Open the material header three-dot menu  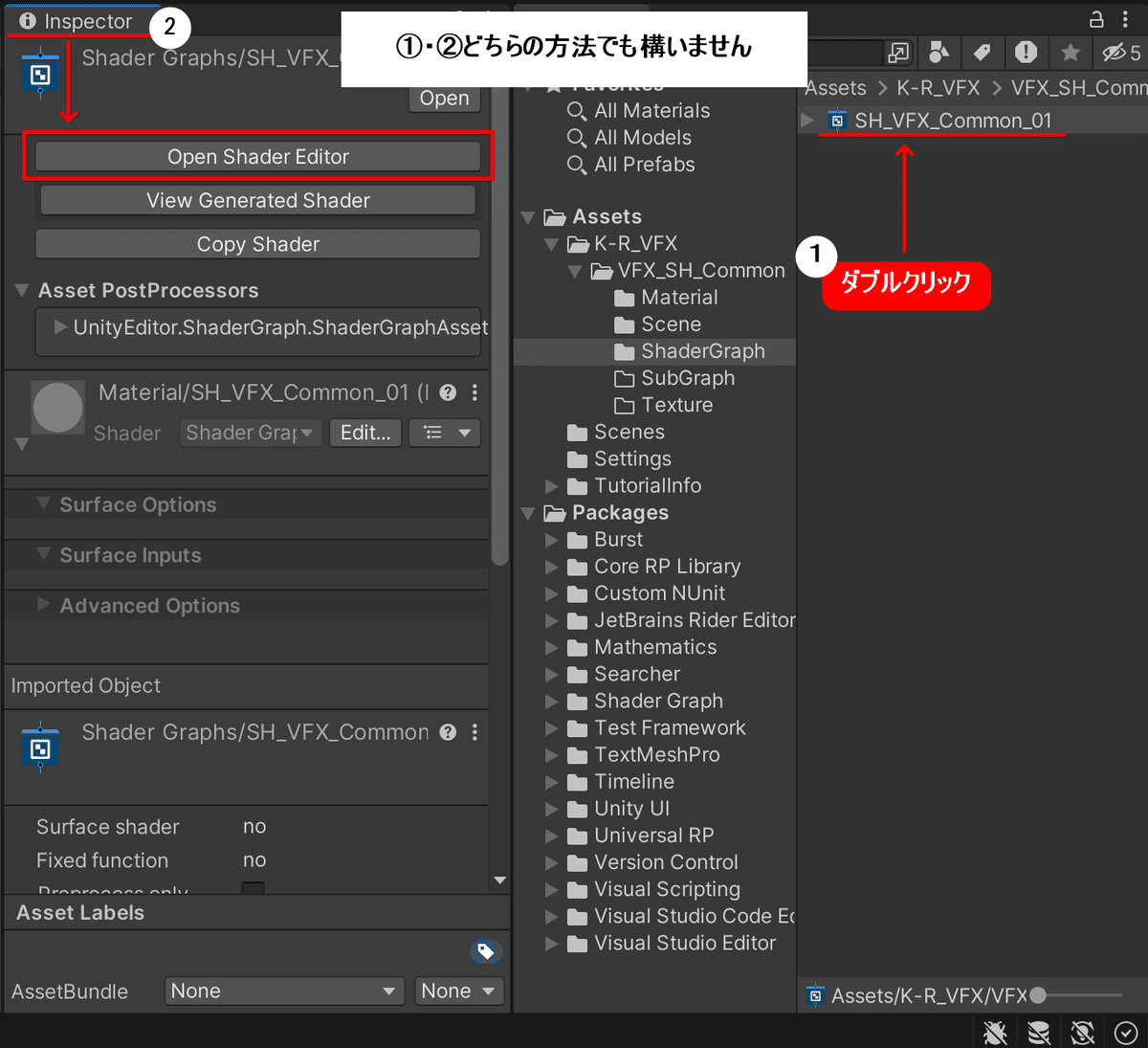coord(475,392)
